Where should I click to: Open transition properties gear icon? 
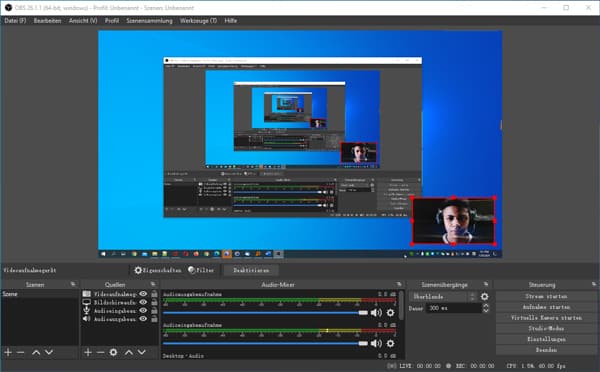coord(484,297)
